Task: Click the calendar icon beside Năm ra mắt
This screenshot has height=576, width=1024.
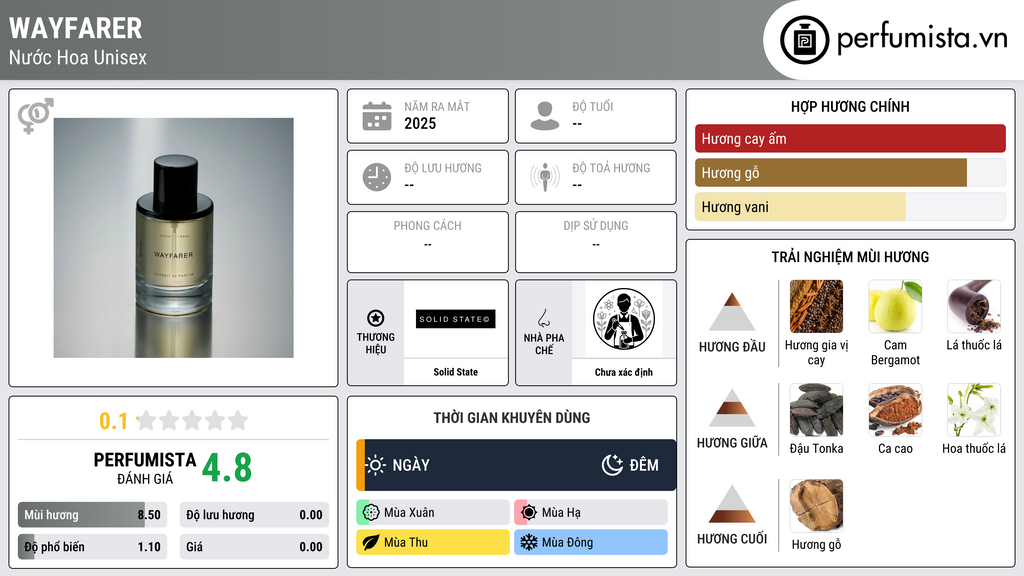Action: point(377,116)
